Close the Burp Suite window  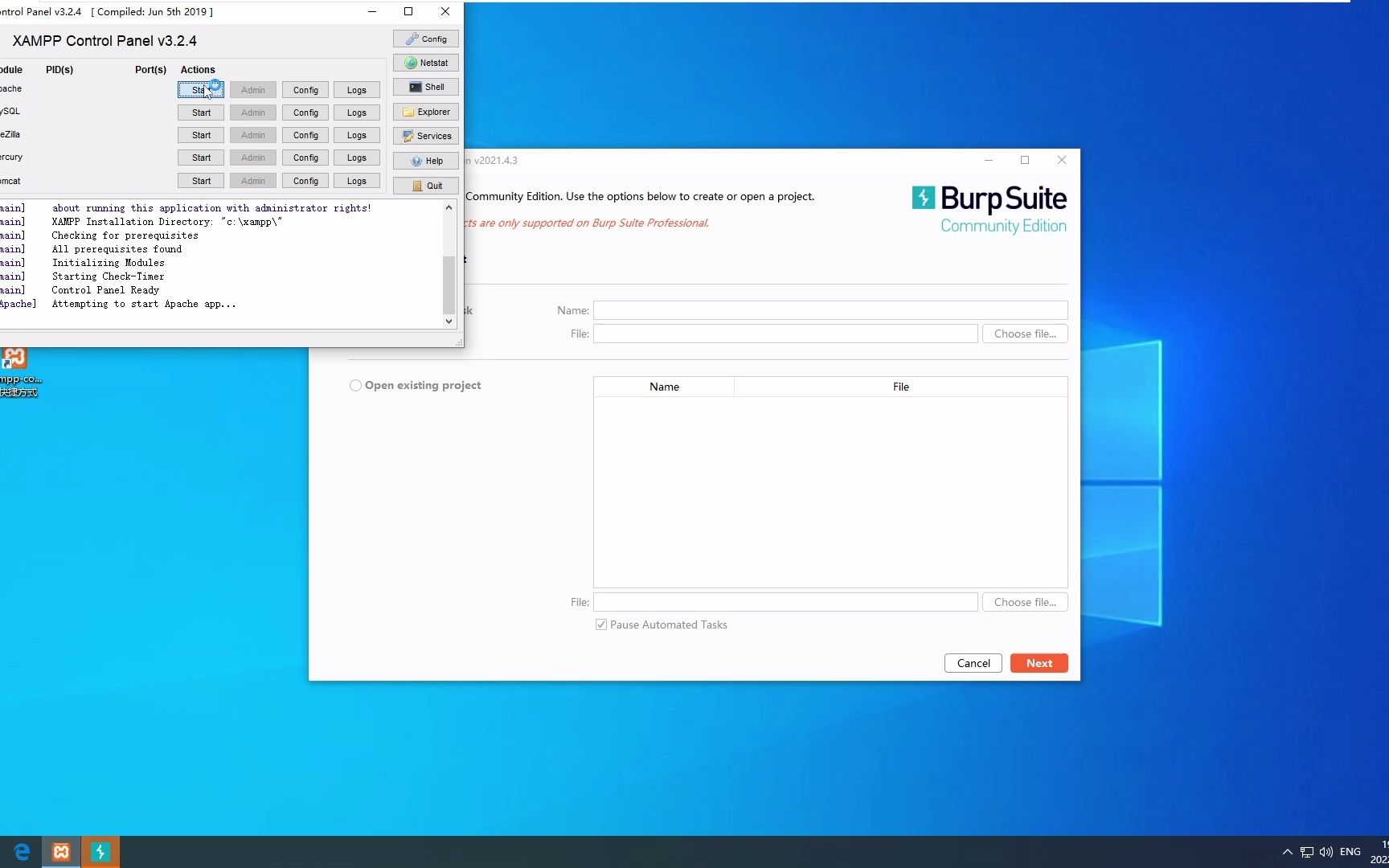(x=1062, y=160)
